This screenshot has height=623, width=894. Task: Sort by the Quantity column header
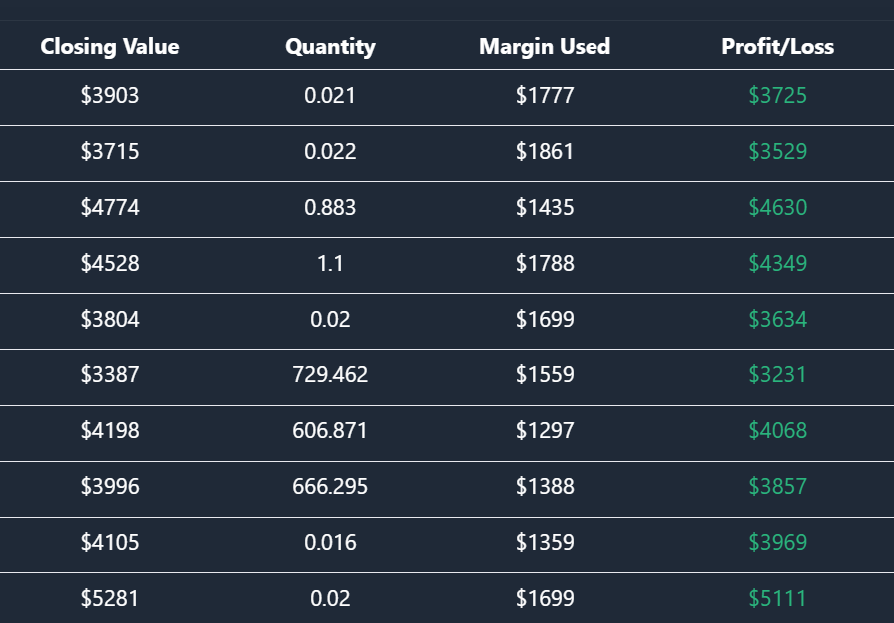tap(330, 46)
